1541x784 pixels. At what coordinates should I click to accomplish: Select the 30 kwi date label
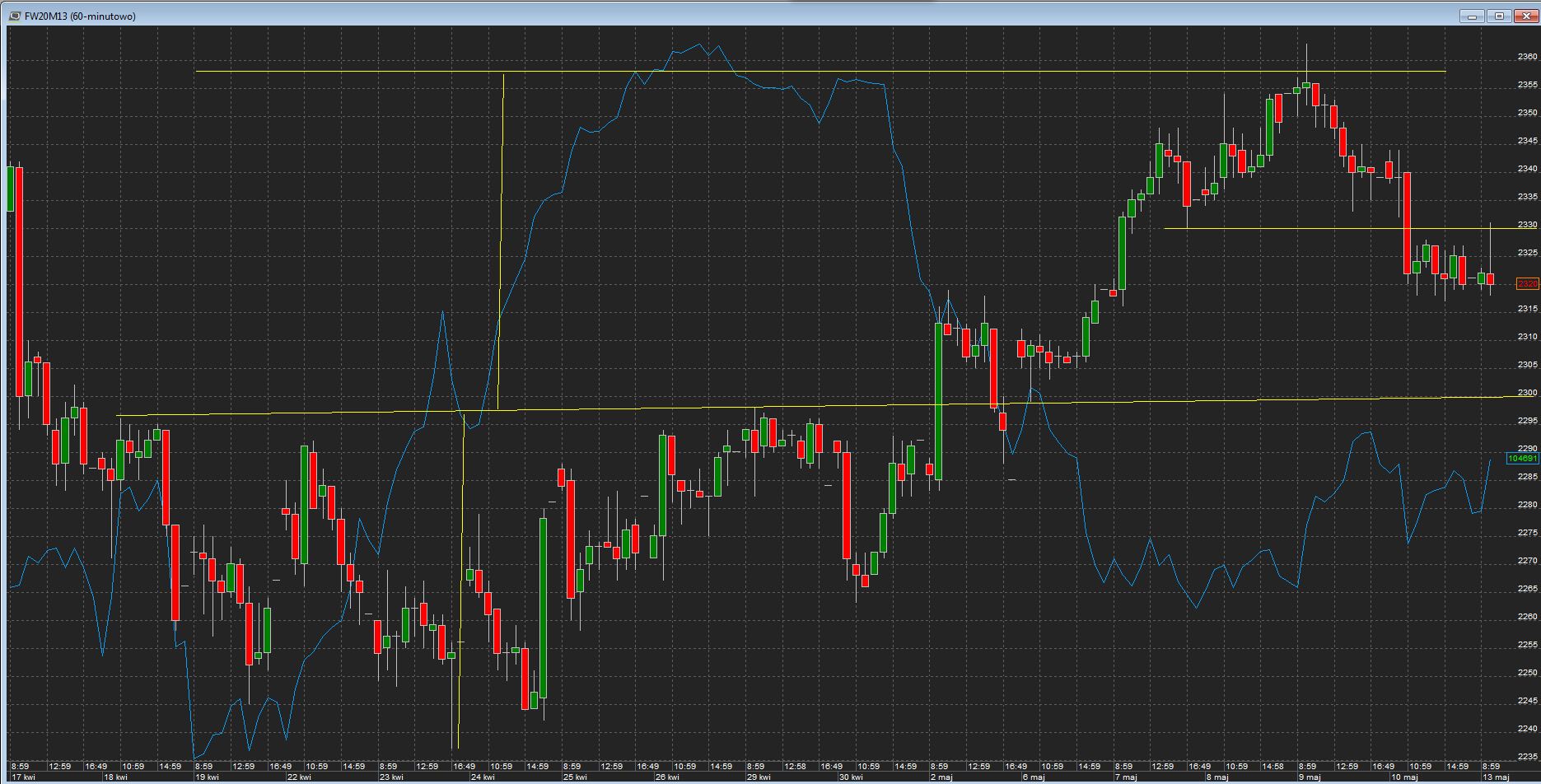point(850,777)
